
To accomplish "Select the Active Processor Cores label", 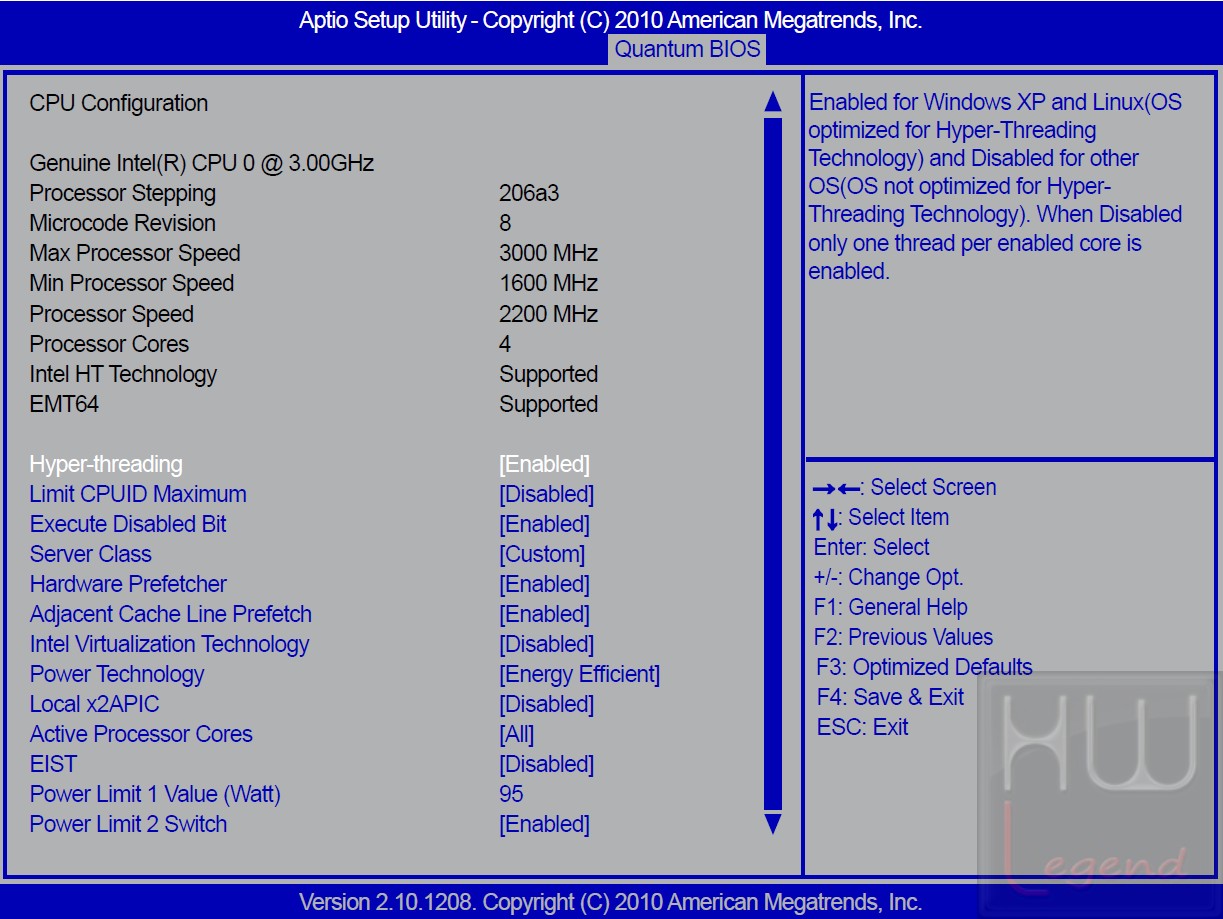I will (x=141, y=734).
